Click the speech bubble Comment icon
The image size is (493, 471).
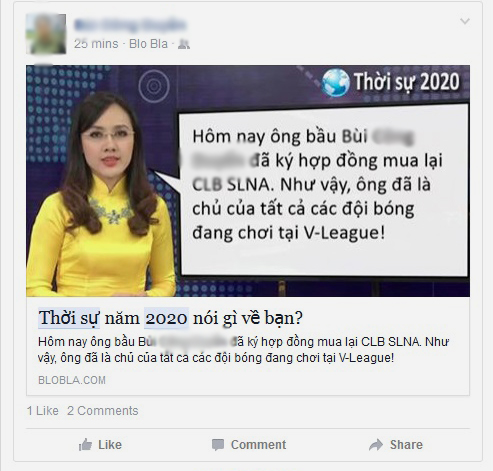[x=218, y=445]
